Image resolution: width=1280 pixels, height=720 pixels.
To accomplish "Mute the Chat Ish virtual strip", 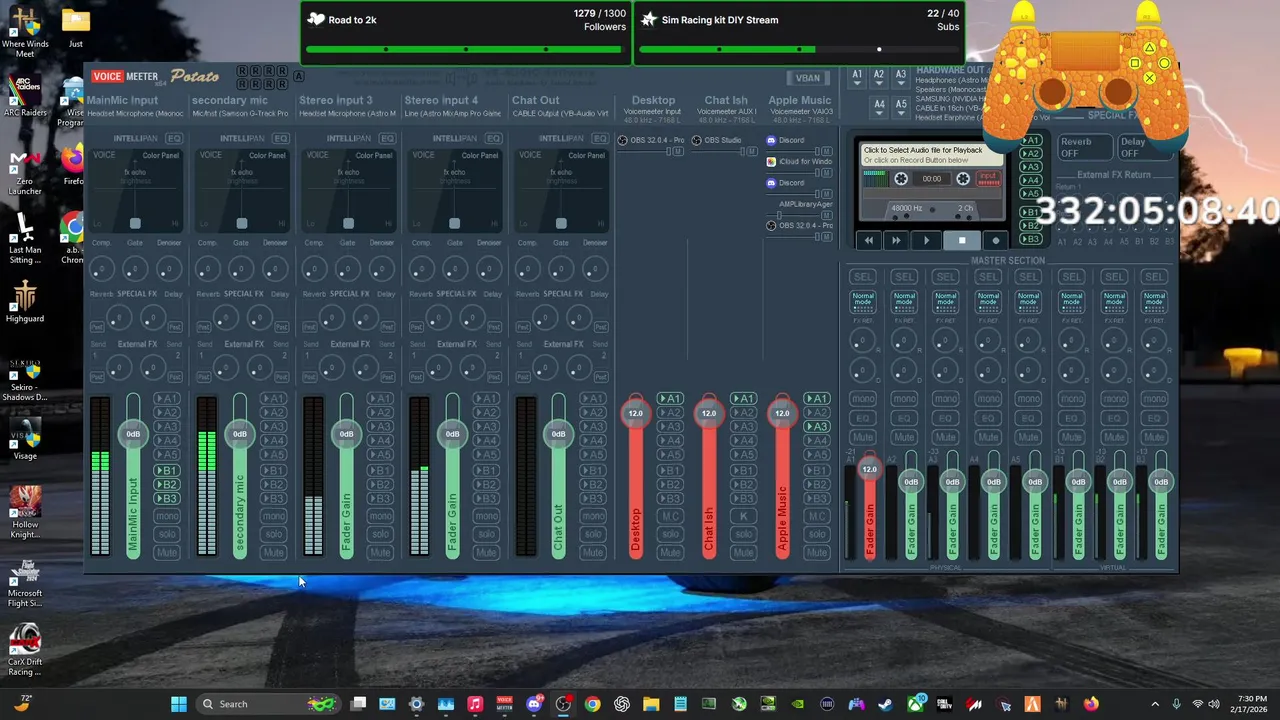I will [x=743, y=552].
